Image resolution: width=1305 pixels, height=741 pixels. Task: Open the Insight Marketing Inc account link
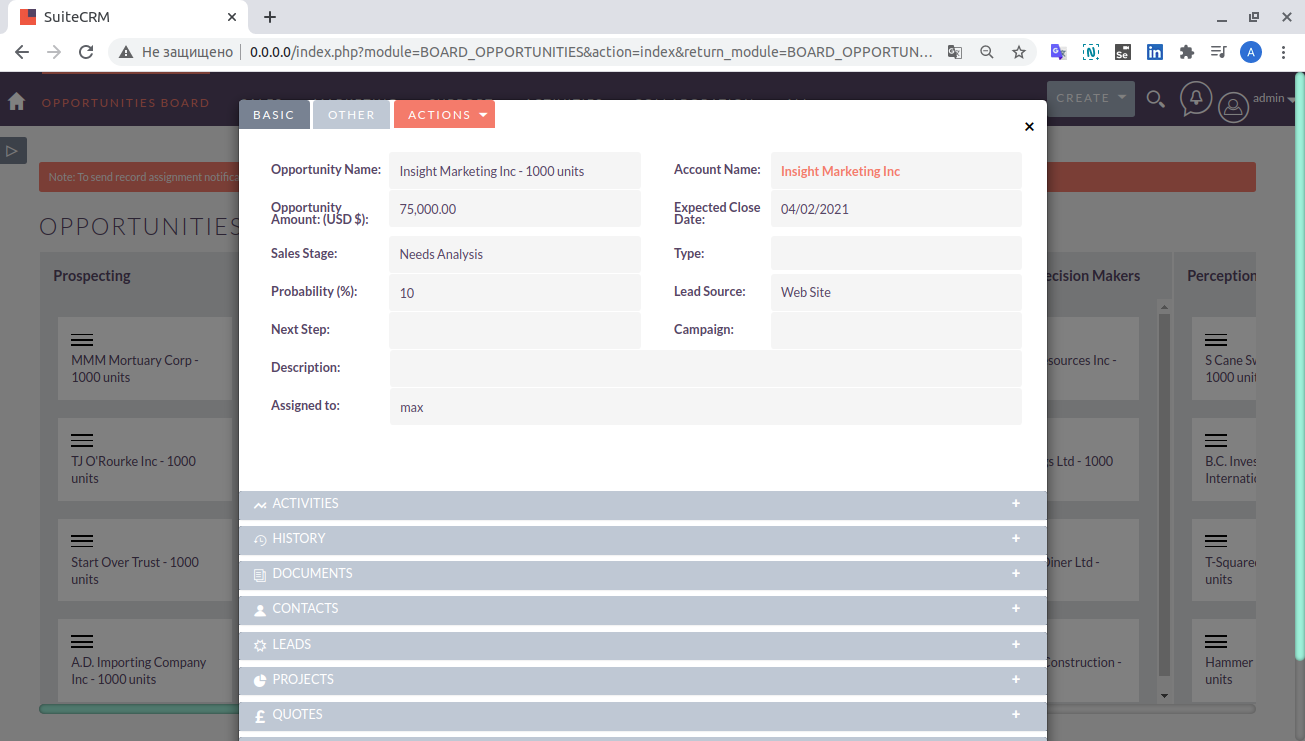(x=840, y=171)
